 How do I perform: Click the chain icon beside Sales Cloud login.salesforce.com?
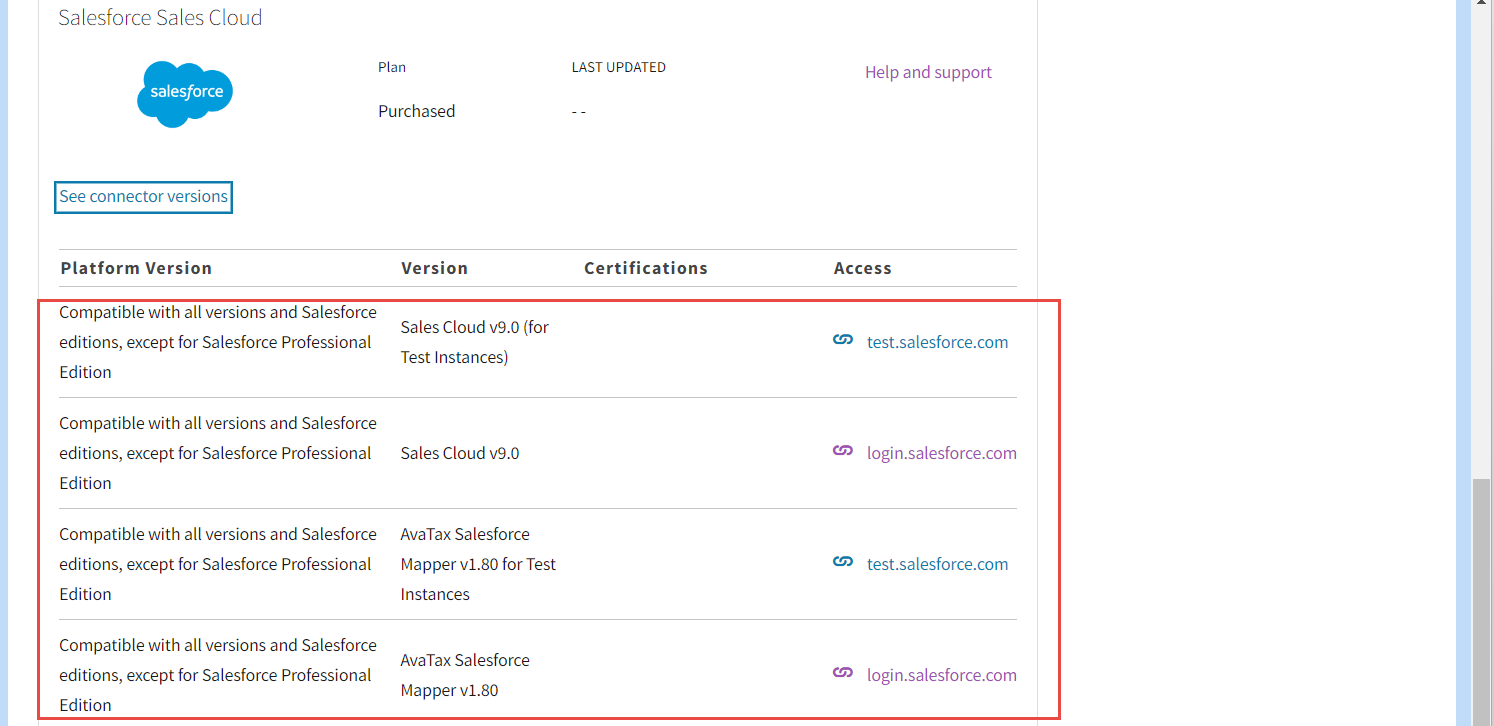843,452
